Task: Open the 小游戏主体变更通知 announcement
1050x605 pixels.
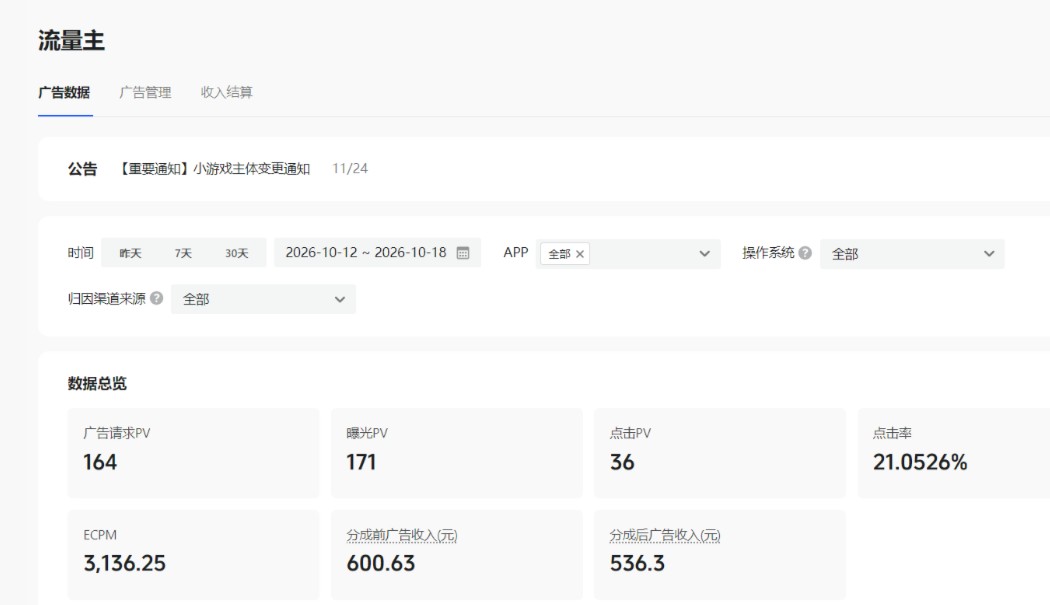Action: pos(214,169)
